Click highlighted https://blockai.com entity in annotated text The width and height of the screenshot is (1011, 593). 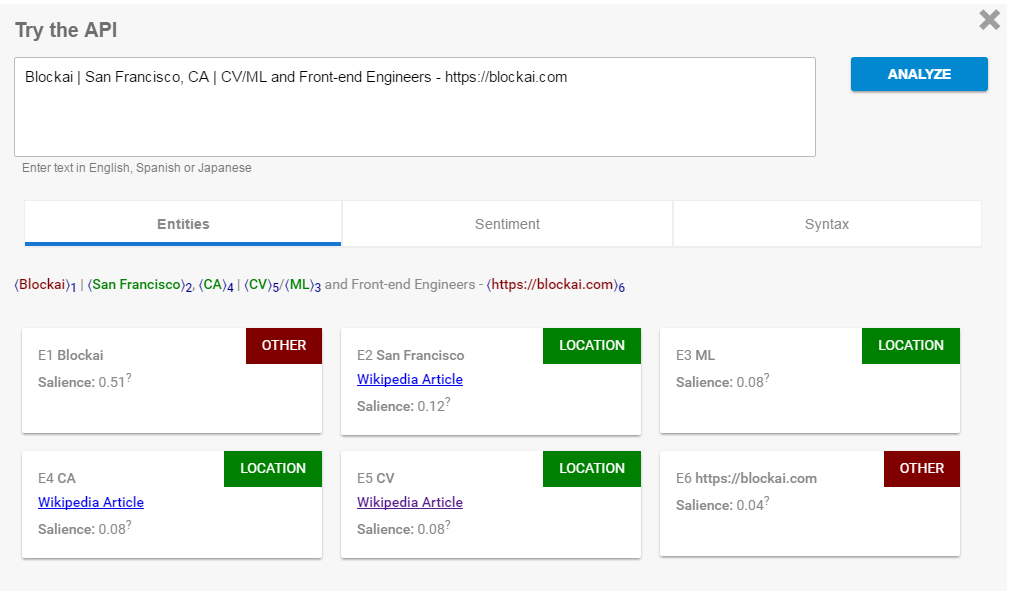tap(552, 285)
